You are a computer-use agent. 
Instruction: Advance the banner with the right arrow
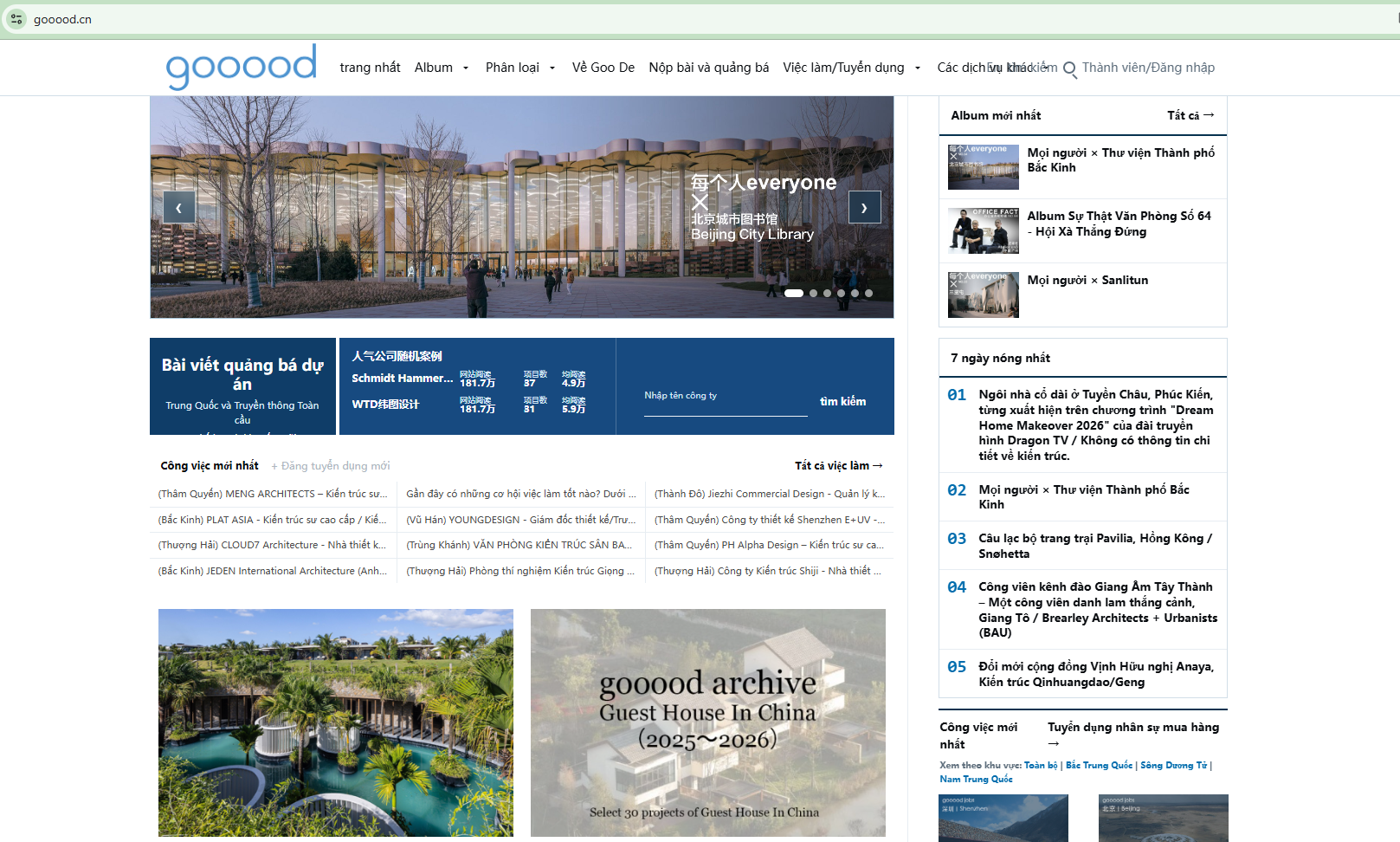click(864, 207)
